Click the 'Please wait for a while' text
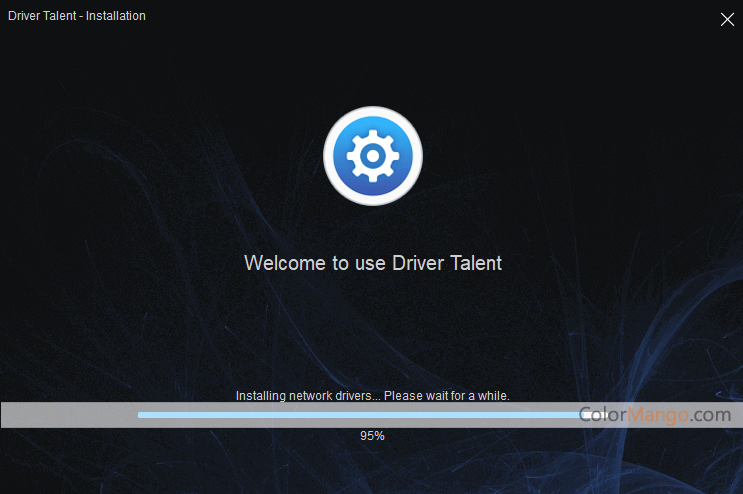 click(x=447, y=396)
